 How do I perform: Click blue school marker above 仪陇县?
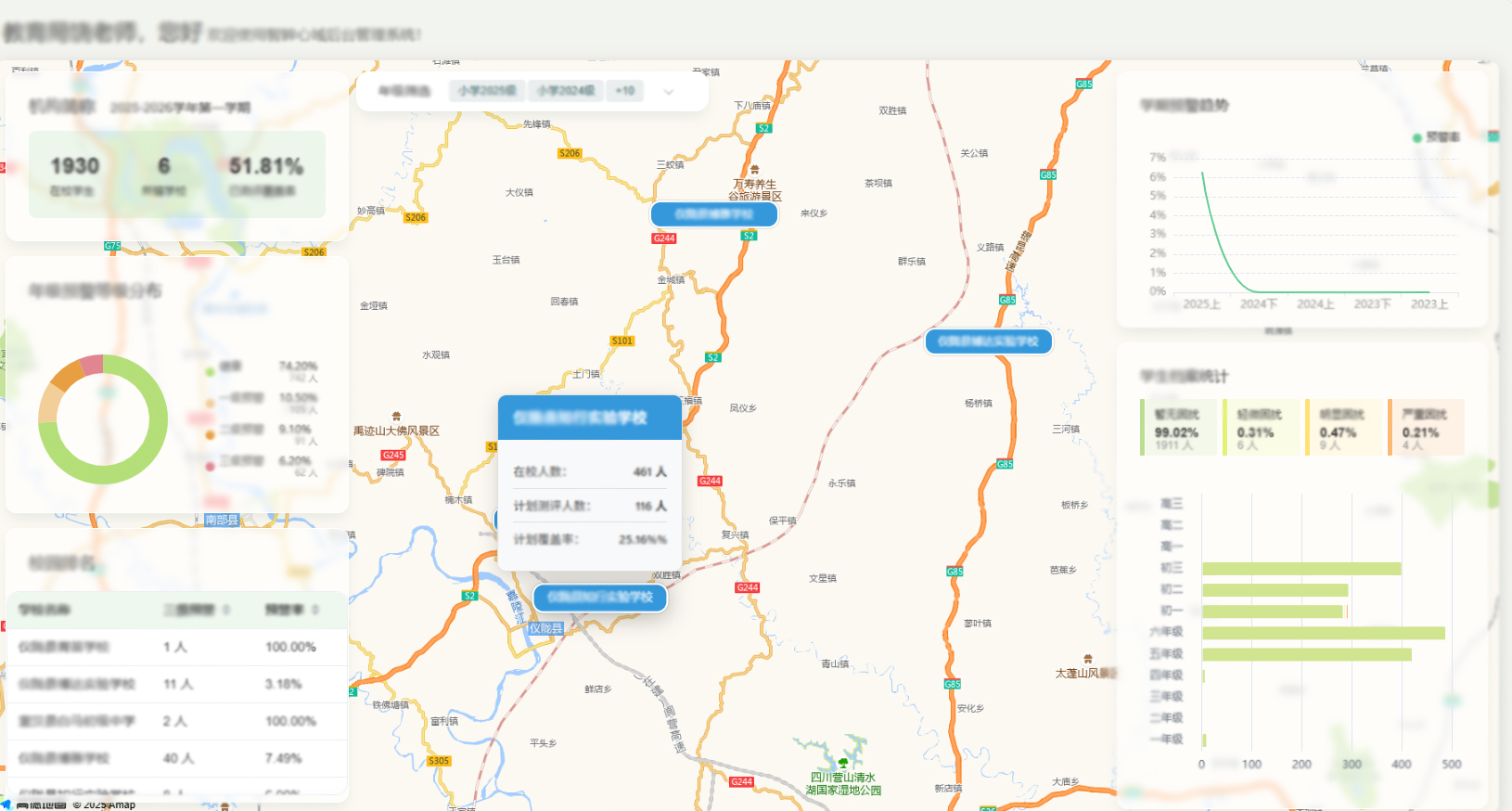(x=600, y=597)
